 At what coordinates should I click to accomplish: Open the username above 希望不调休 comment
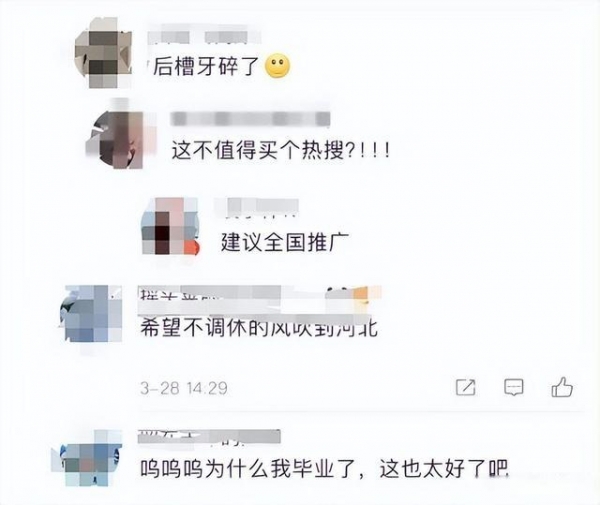coord(260,295)
